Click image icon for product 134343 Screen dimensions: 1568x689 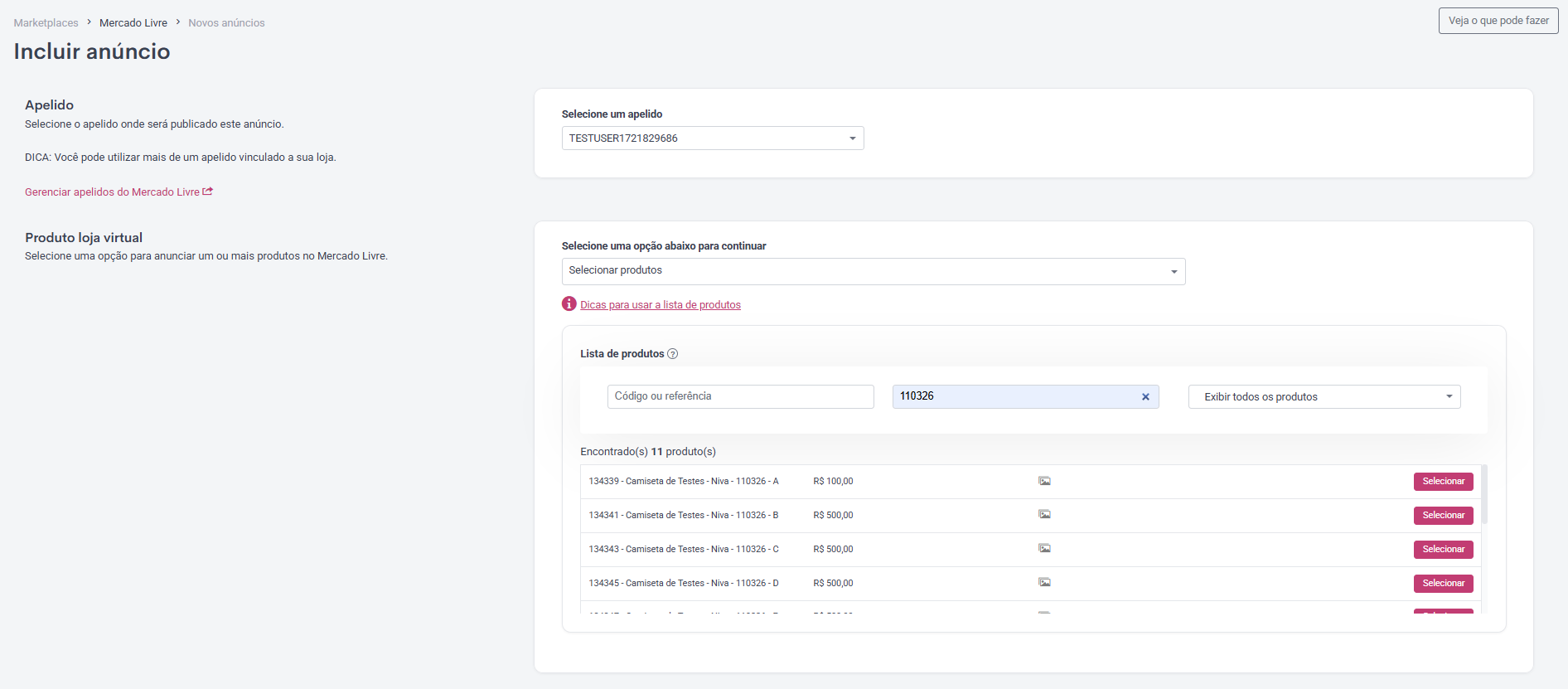pyautogui.click(x=1044, y=548)
